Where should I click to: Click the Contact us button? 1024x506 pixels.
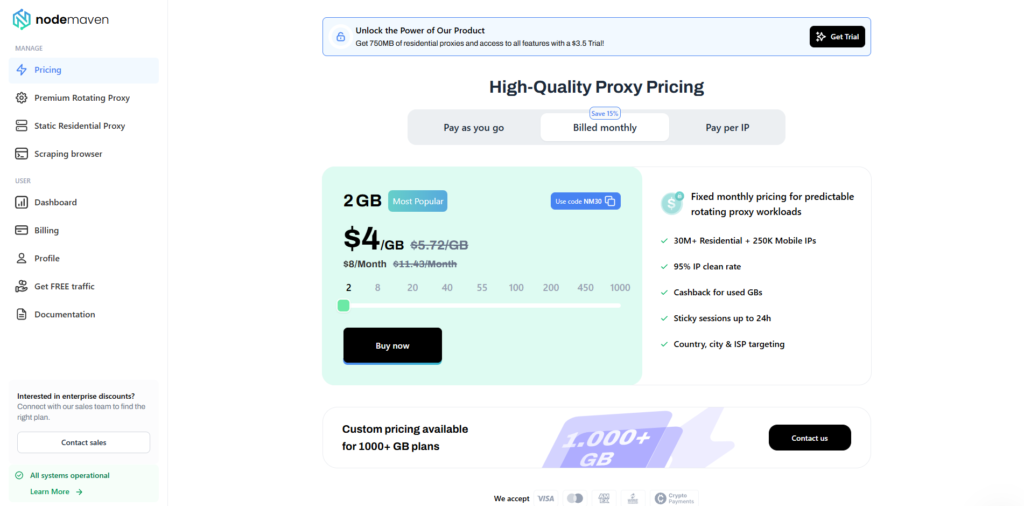(x=809, y=438)
